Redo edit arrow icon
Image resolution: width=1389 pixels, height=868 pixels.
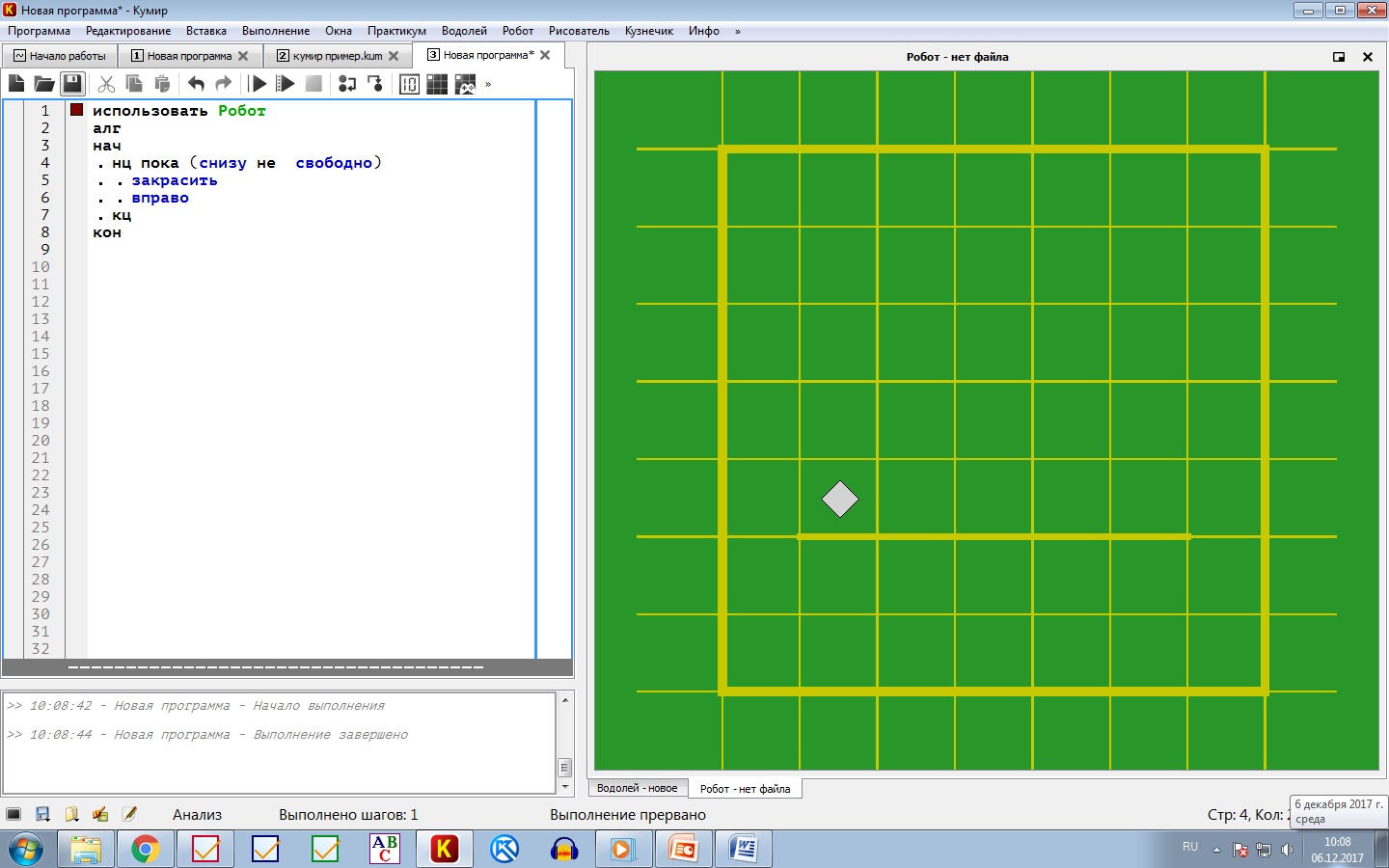(x=224, y=84)
